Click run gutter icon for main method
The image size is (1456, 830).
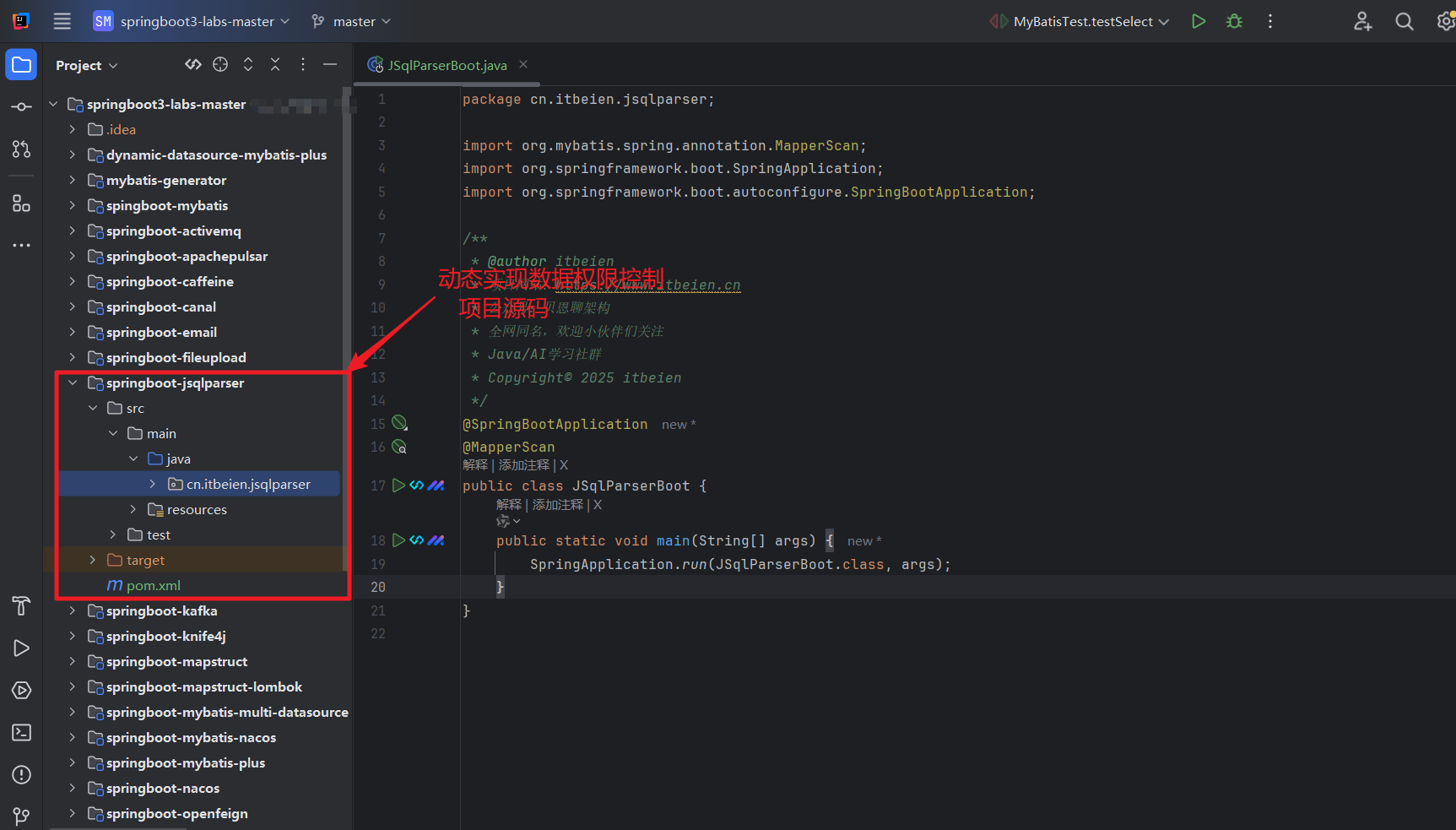399,540
